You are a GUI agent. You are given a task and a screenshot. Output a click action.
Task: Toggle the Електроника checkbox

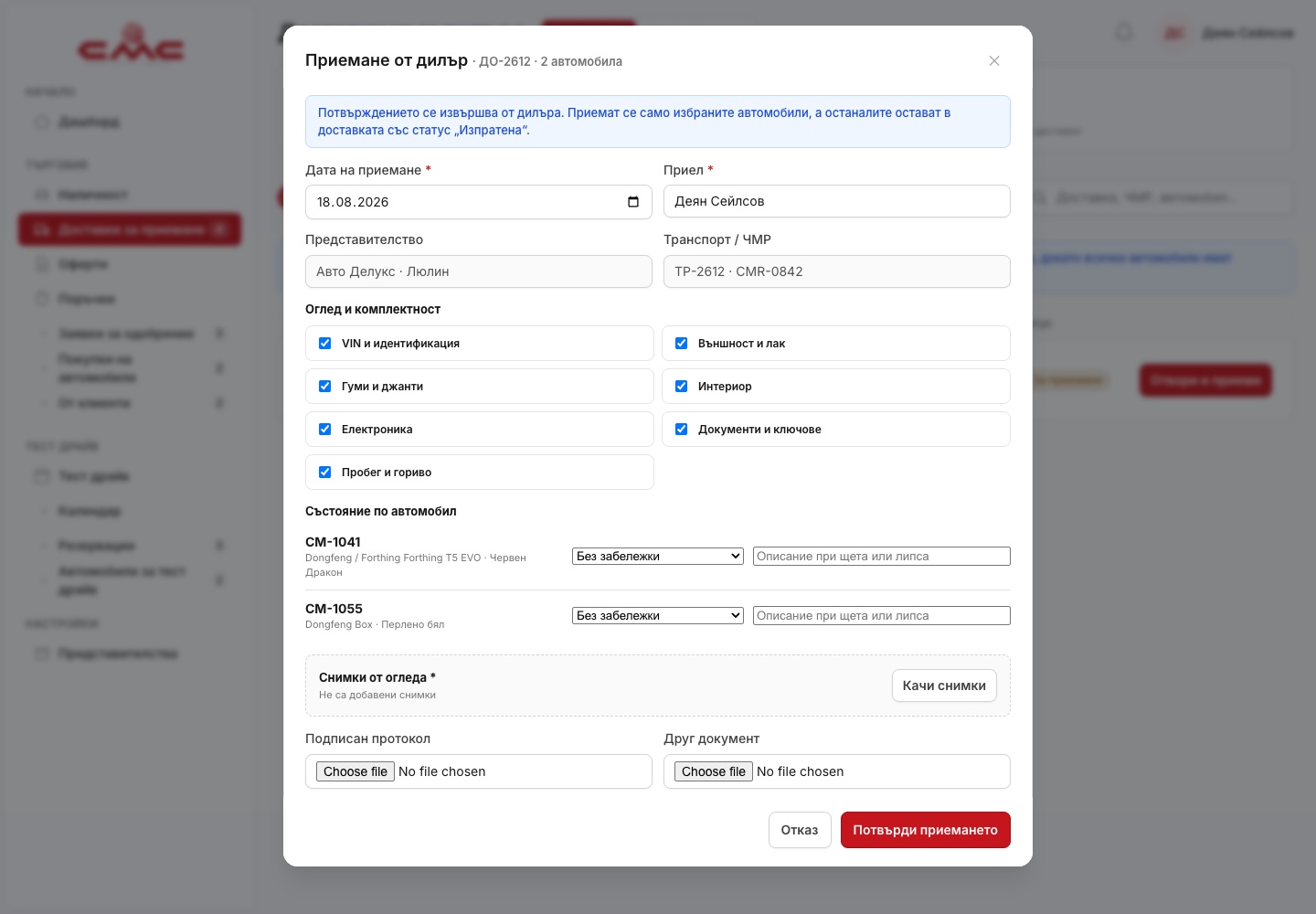[324, 430]
